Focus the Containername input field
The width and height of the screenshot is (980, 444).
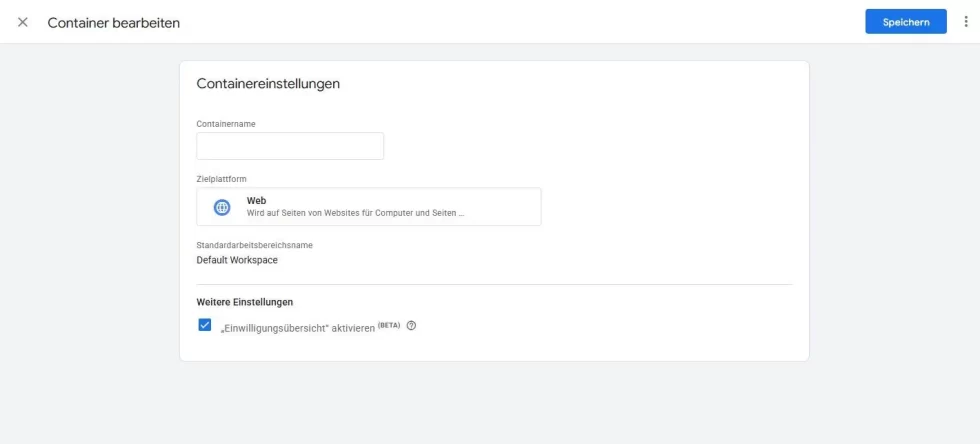tap(290, 146)
